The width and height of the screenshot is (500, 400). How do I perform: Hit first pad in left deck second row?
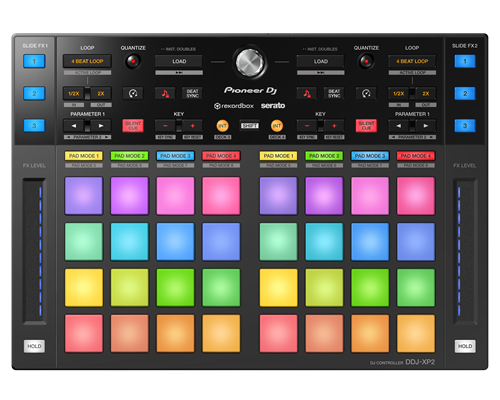(x=84, y=242)
